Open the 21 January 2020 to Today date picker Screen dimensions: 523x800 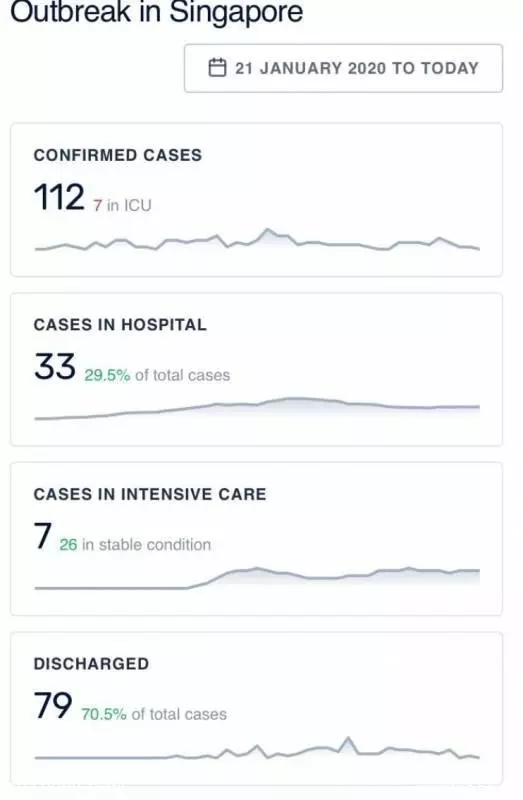[343, 68]
